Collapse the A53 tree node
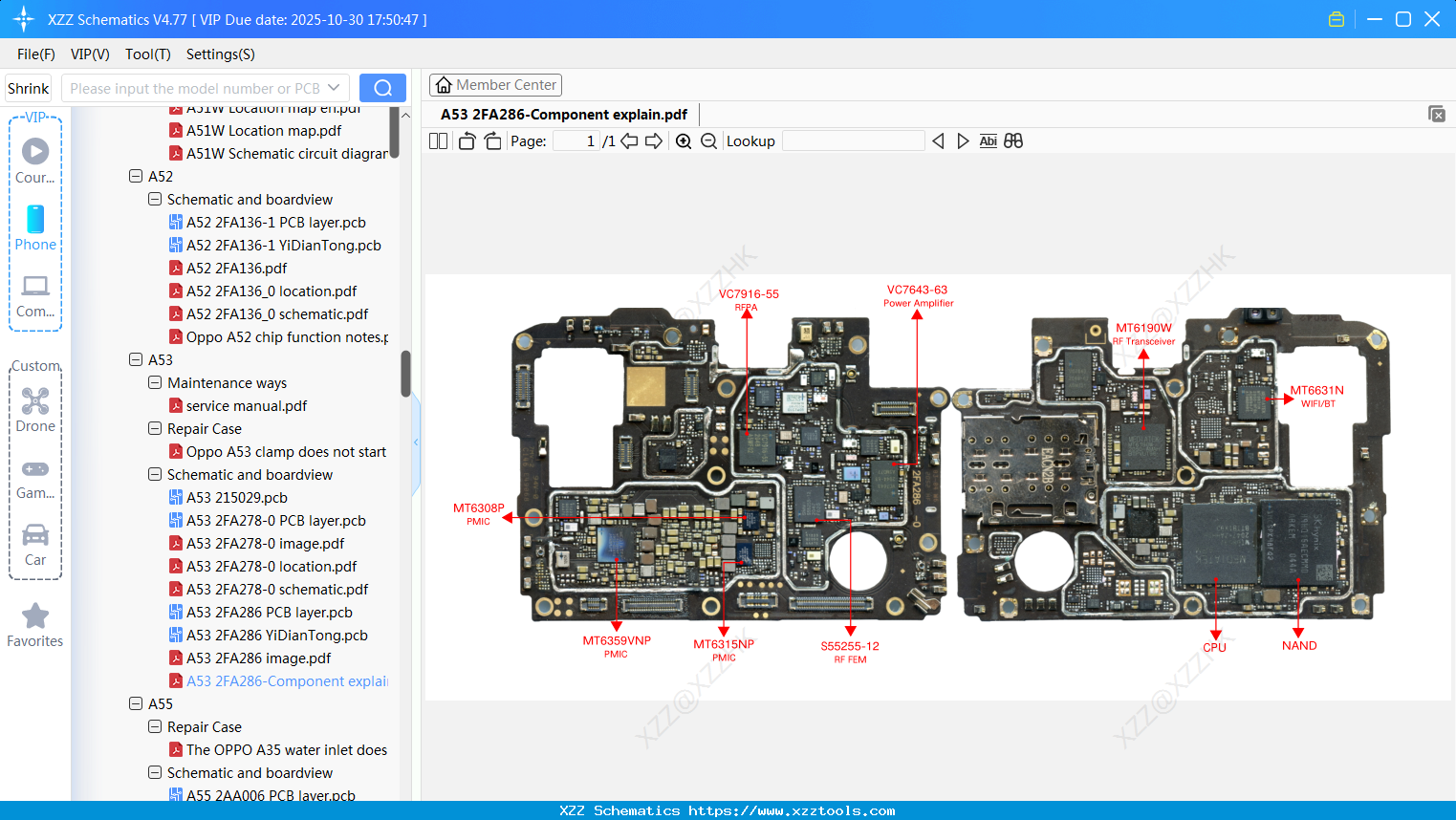This screenshot has width=1456, height=820. tap(136, 360)
